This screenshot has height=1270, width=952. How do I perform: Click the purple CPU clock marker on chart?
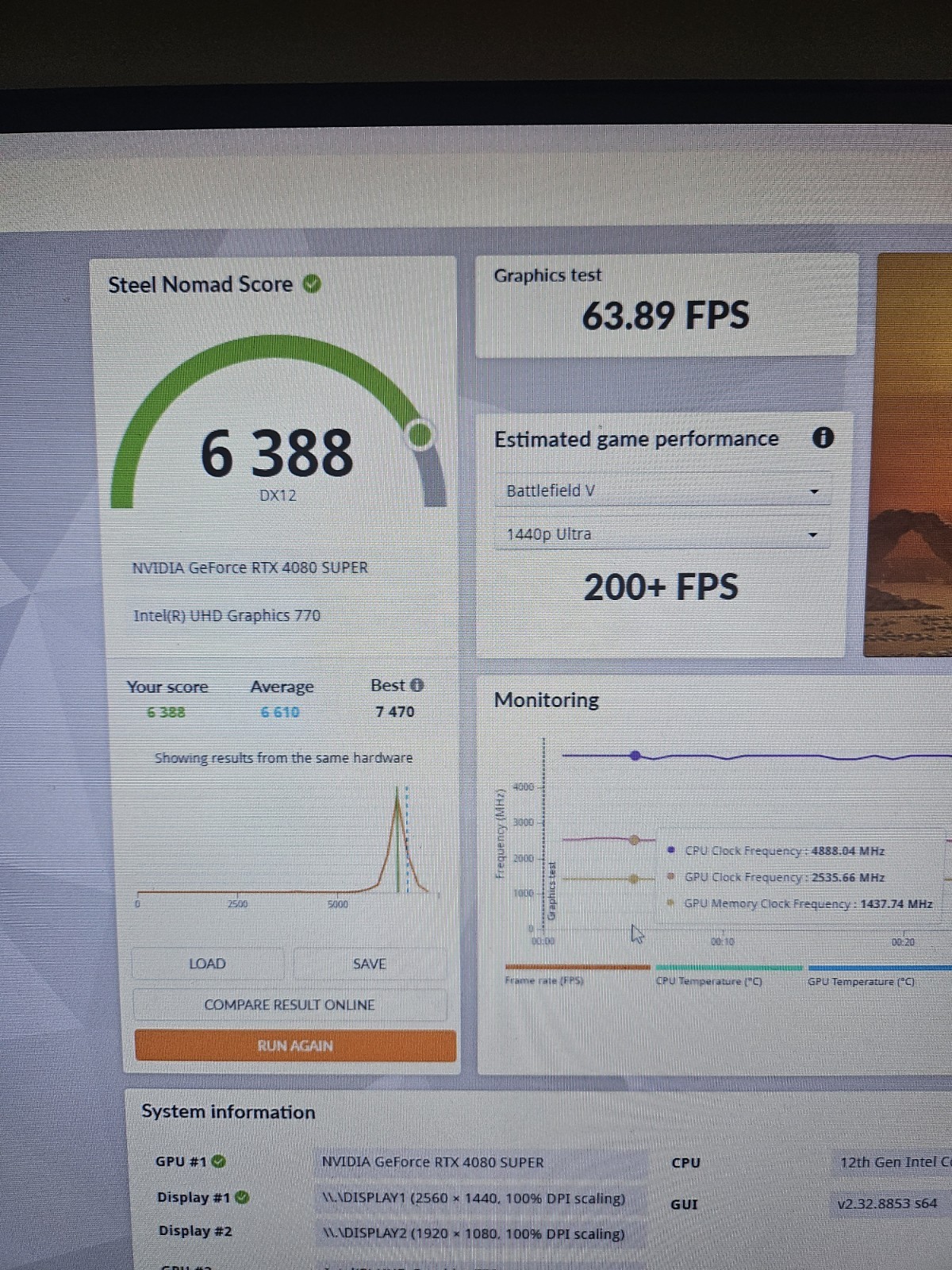coord(635,756)
